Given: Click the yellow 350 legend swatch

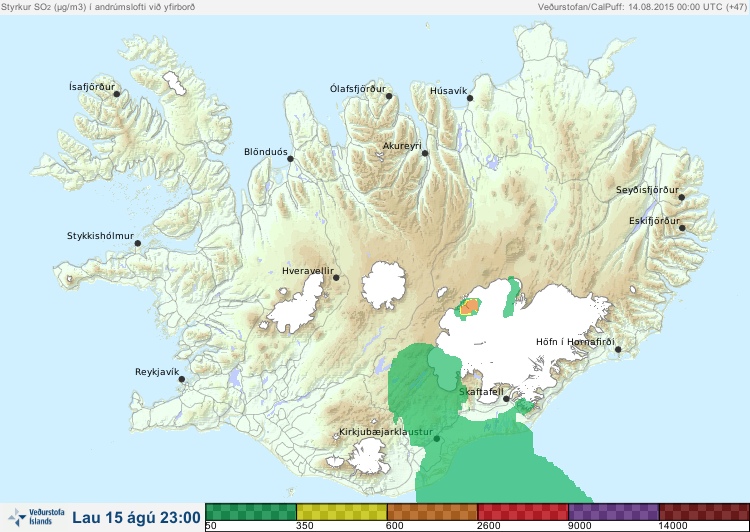Looking at the screenshot, I should 342,512.
